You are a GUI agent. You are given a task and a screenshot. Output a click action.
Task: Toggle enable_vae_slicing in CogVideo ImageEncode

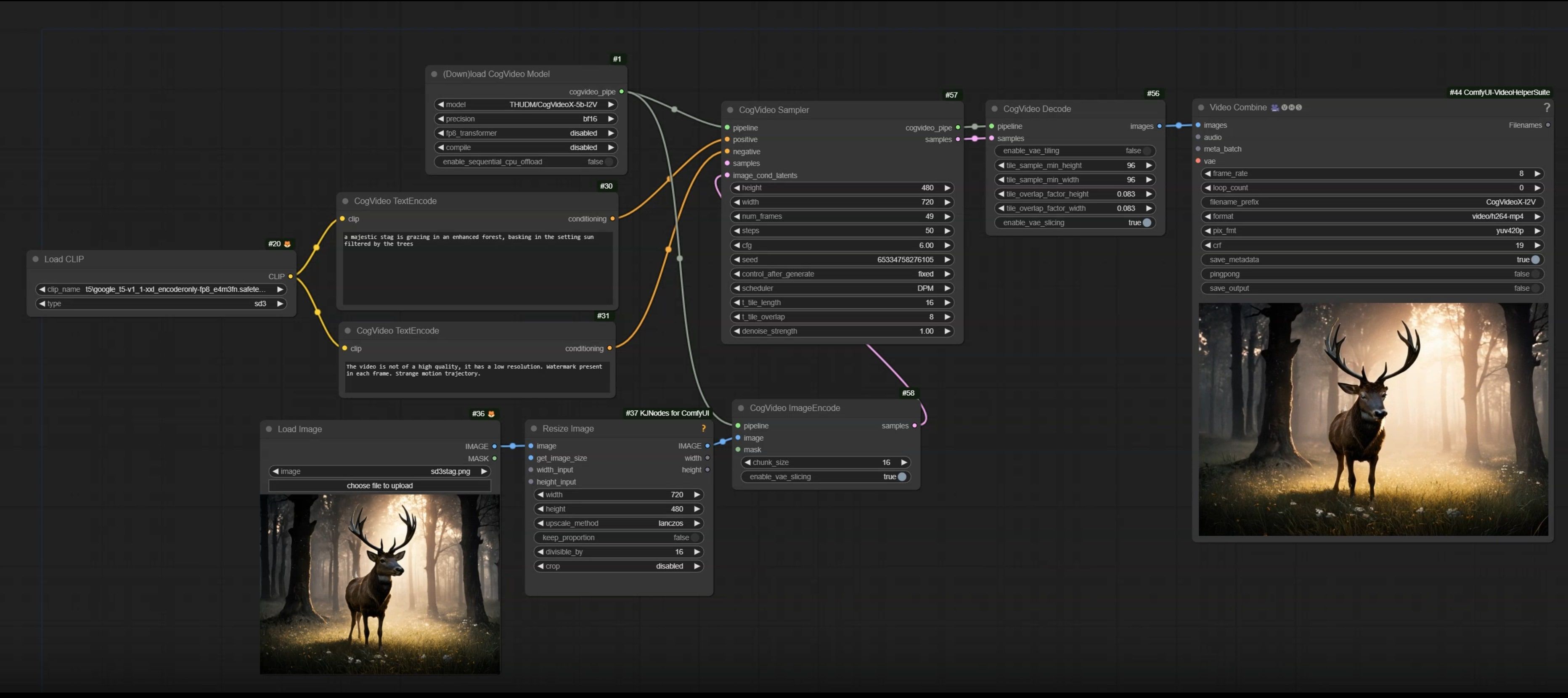pos(825,477)
